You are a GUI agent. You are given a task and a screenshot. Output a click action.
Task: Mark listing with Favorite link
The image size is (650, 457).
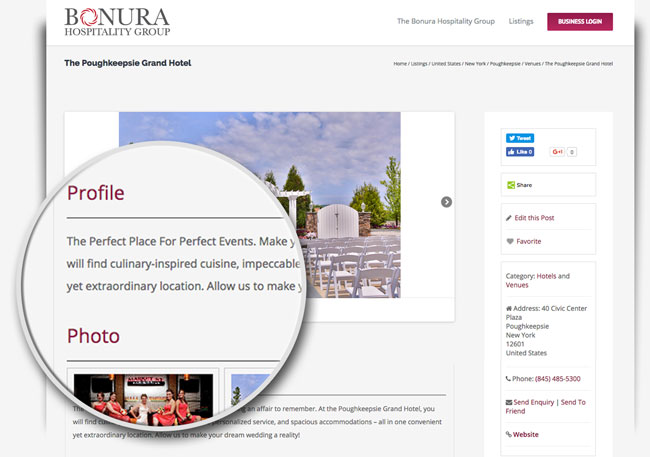coord(529,241)
